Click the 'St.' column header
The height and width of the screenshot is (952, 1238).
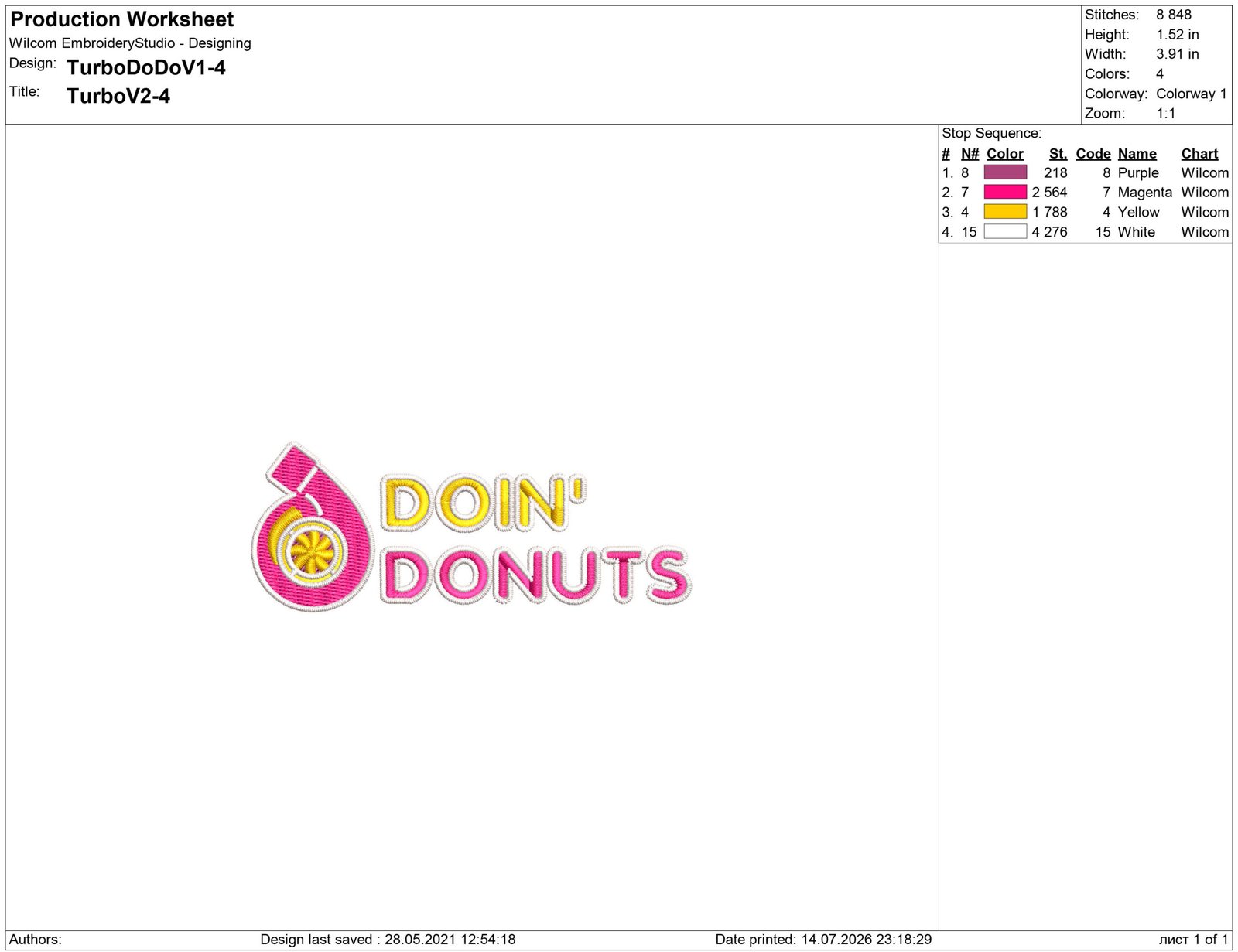[1058, 154]
